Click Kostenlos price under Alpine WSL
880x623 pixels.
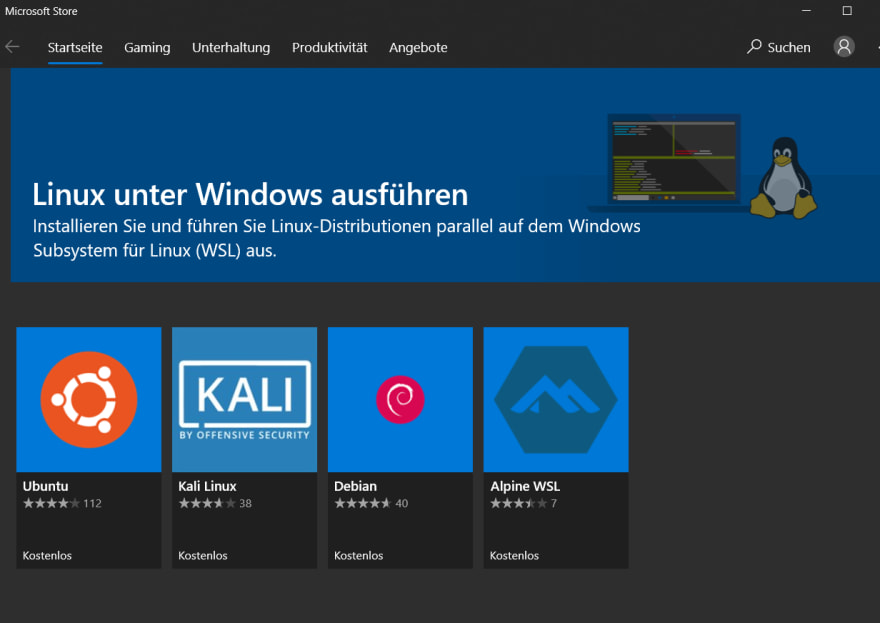click(x=514, y=556)
